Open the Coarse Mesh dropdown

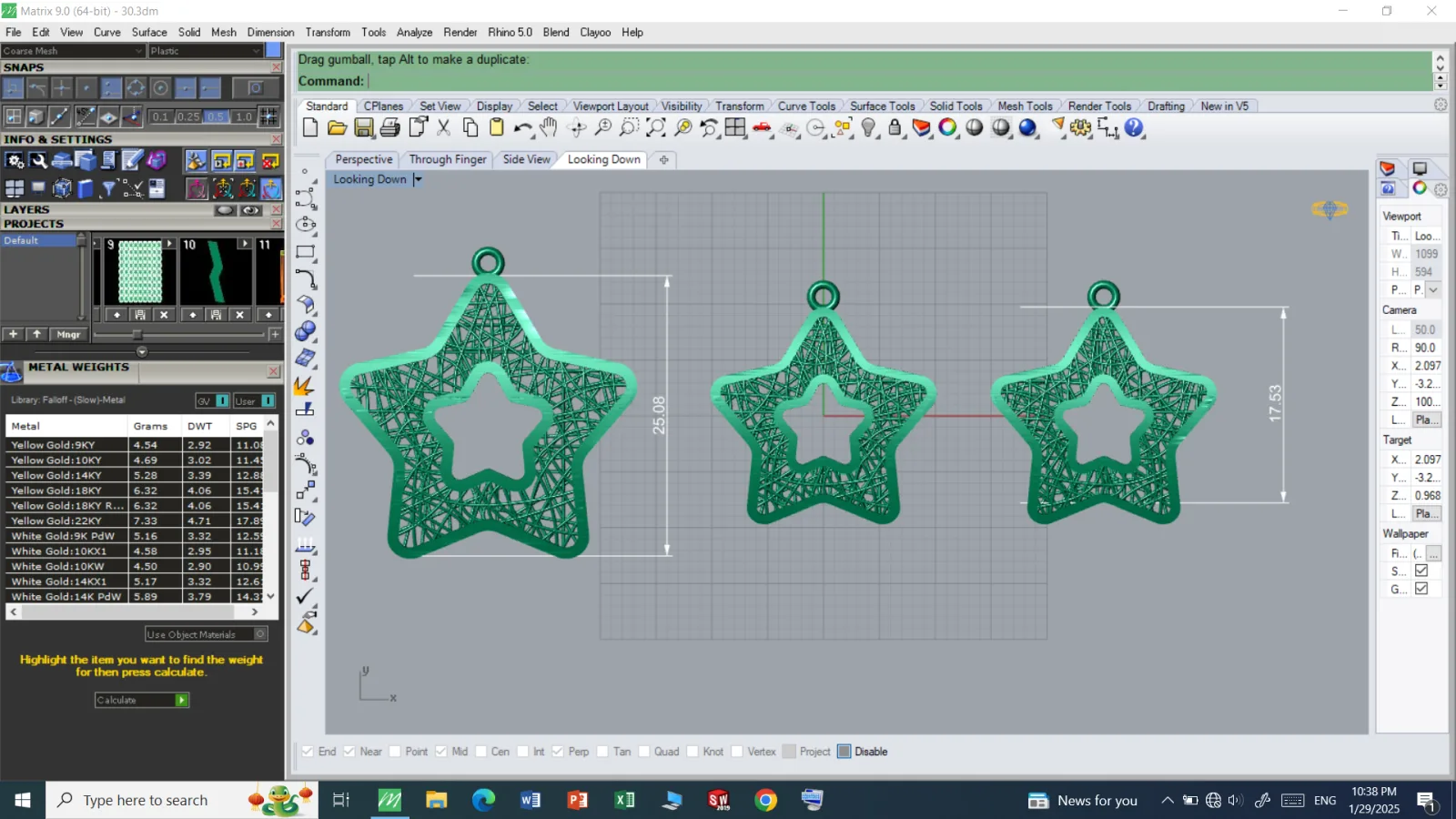tap(73, 51)
